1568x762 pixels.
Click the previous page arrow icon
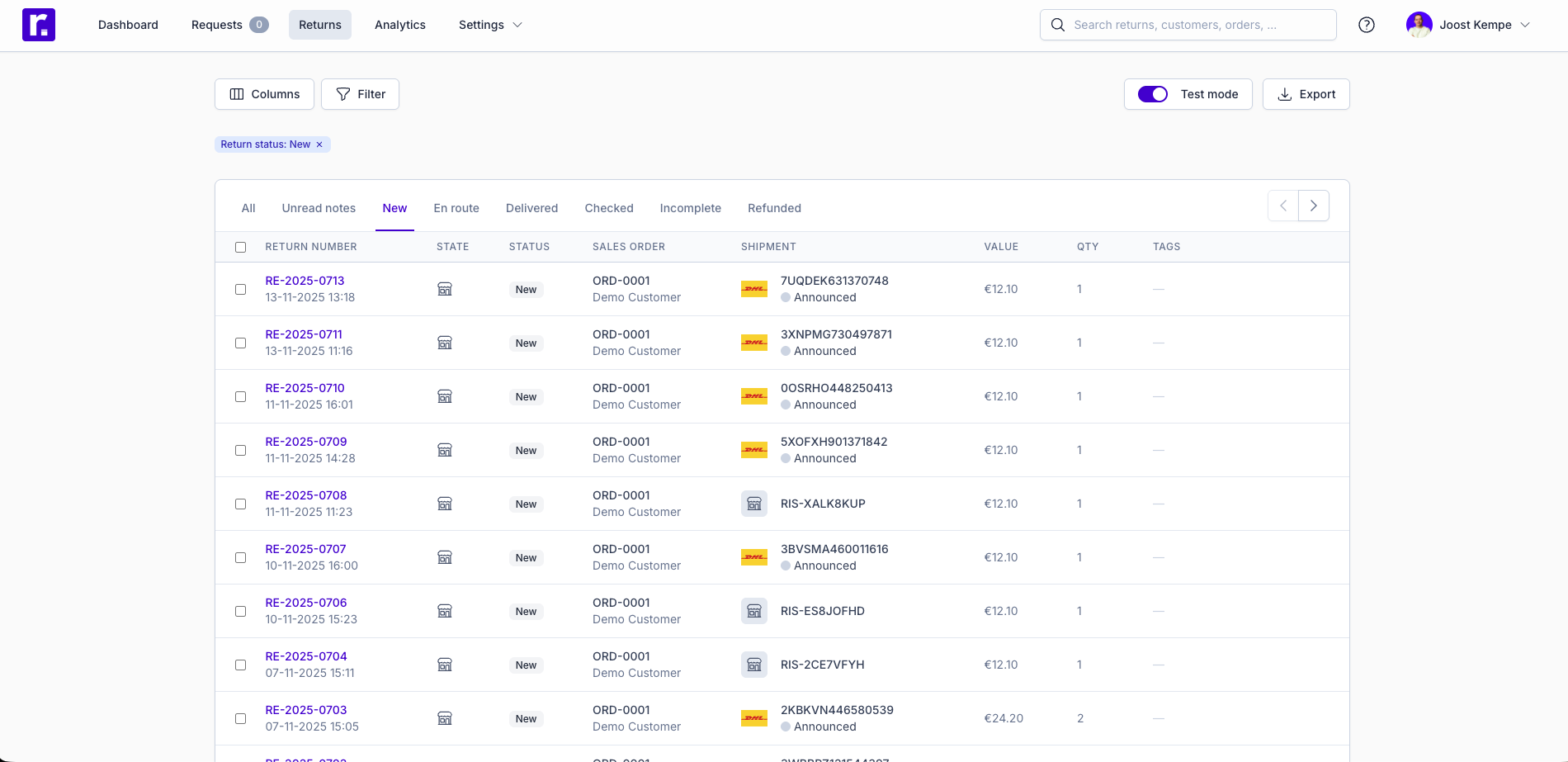pyautogui.click(x=1283, y=206)
